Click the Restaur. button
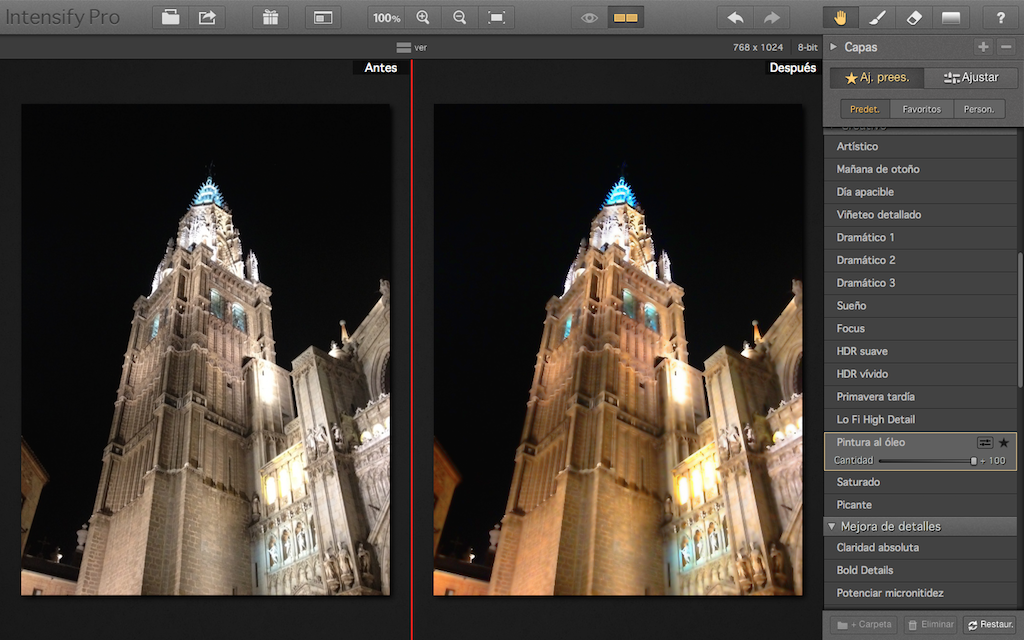Image resolution: width=1024 pixels, height=640 pixels. click(x=991, y=624)
